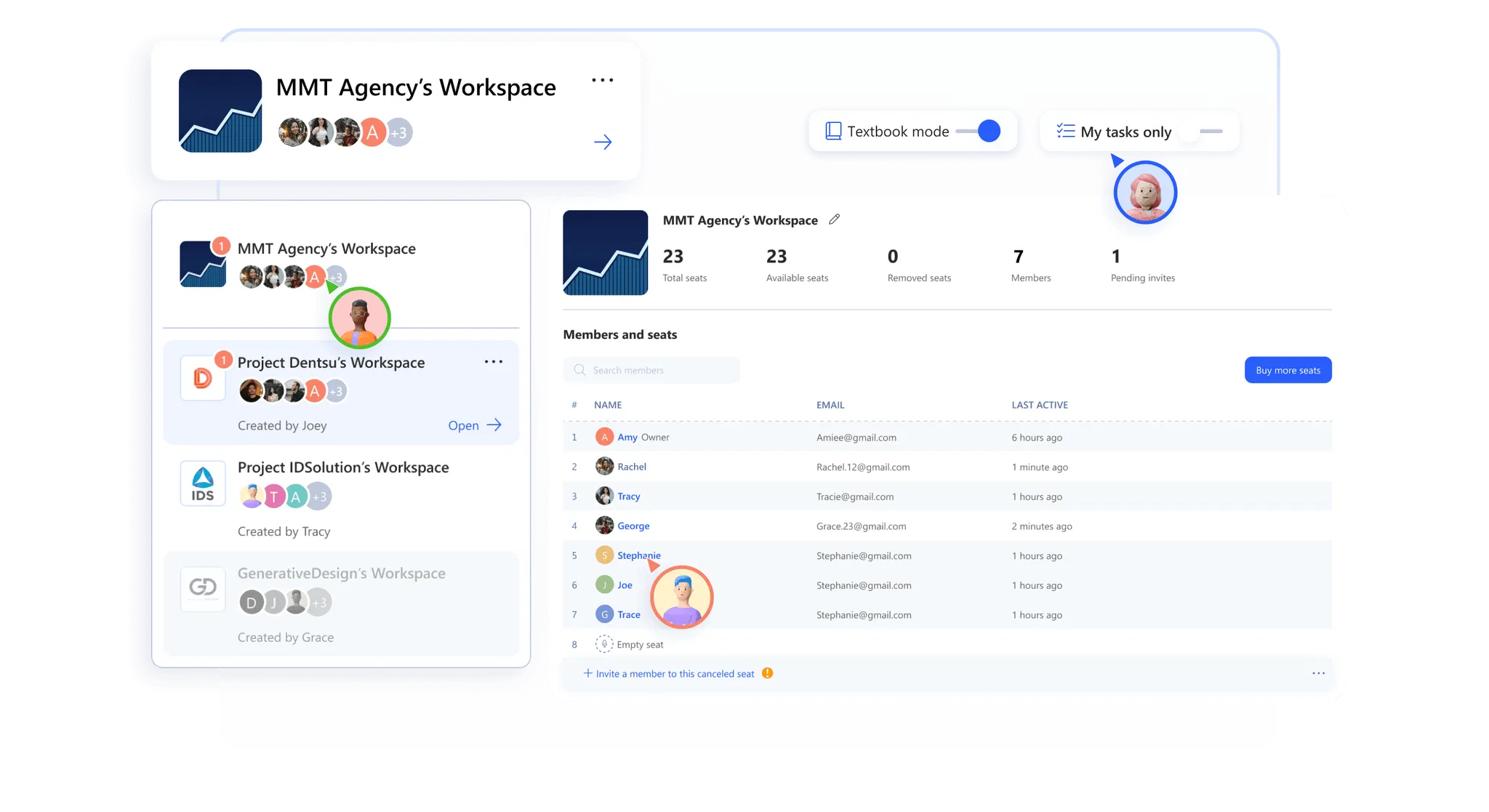Click the Search members input field
This screenshot has width=1489, height=812.
click(651, 370)
